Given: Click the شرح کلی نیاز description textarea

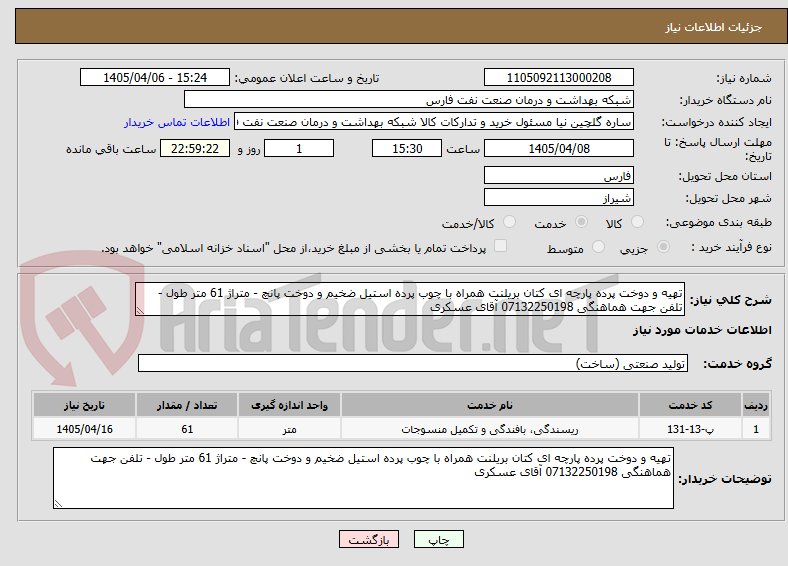Looking at the screenshot, I should click(410, 299).
